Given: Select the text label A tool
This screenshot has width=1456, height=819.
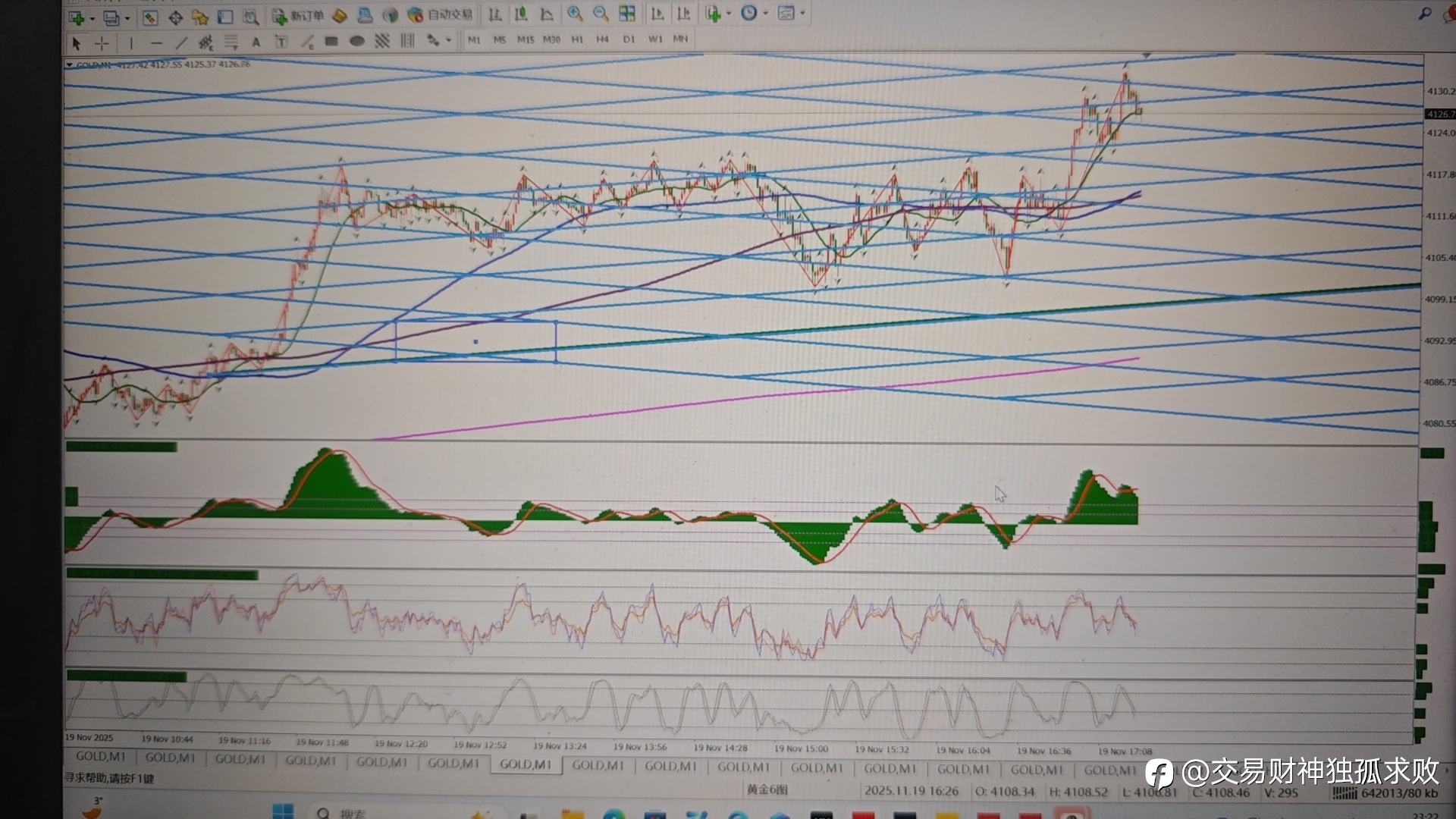Looking at the screenshot, I should tap(256, 42).
